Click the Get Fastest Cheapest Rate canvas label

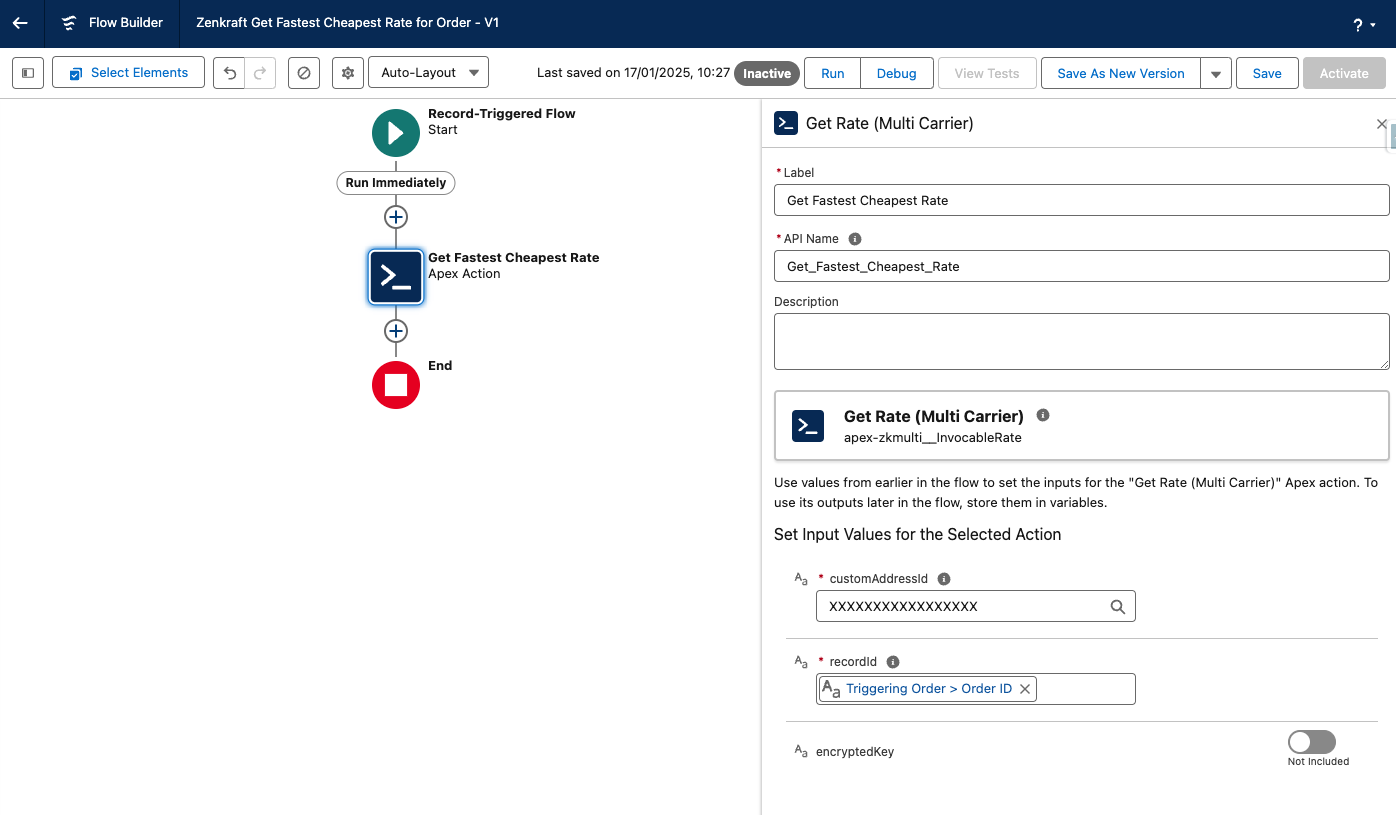point(514,257)
